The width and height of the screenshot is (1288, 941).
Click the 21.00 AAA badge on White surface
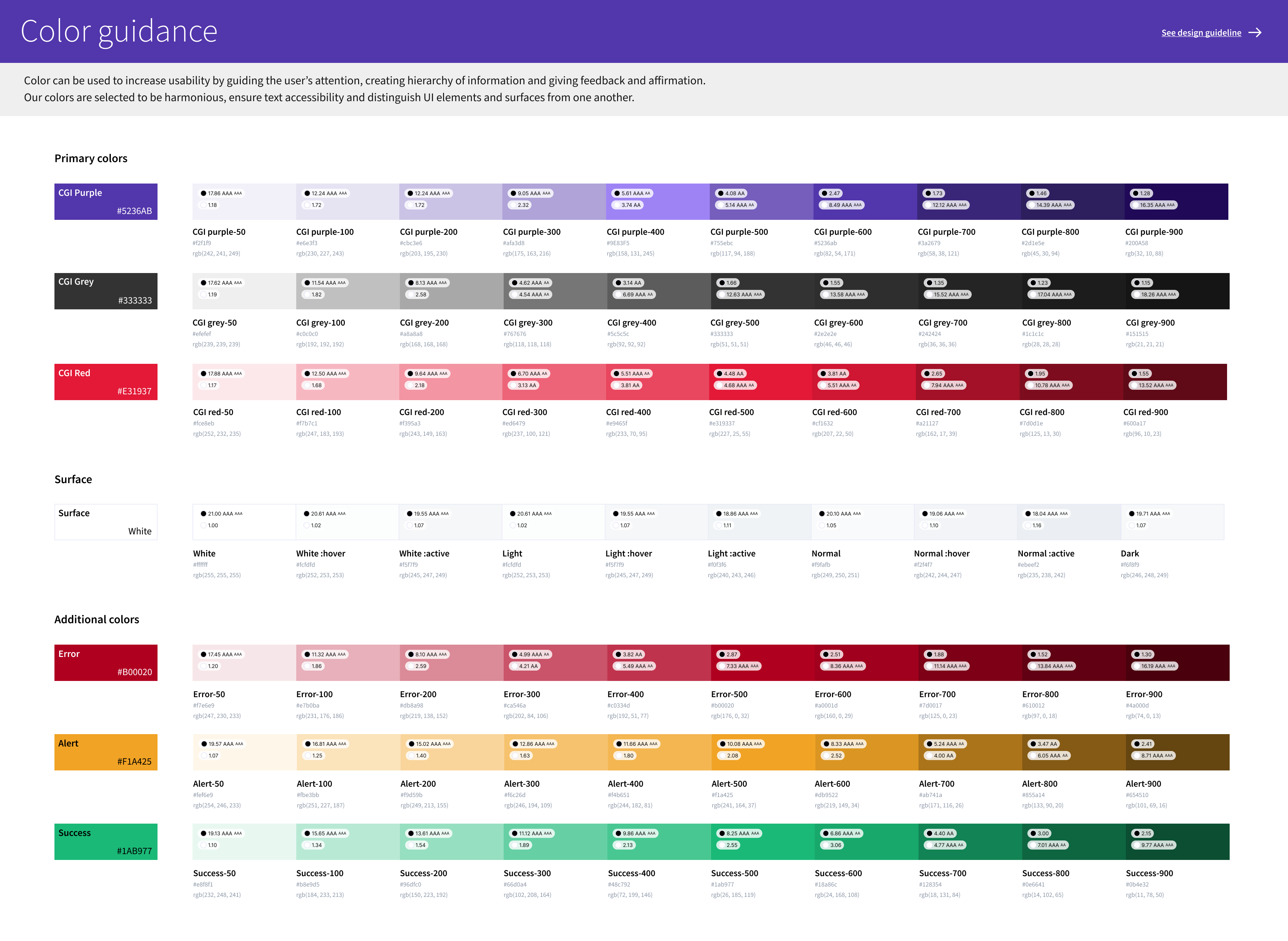pyautogui.click(x=221, y=514)
